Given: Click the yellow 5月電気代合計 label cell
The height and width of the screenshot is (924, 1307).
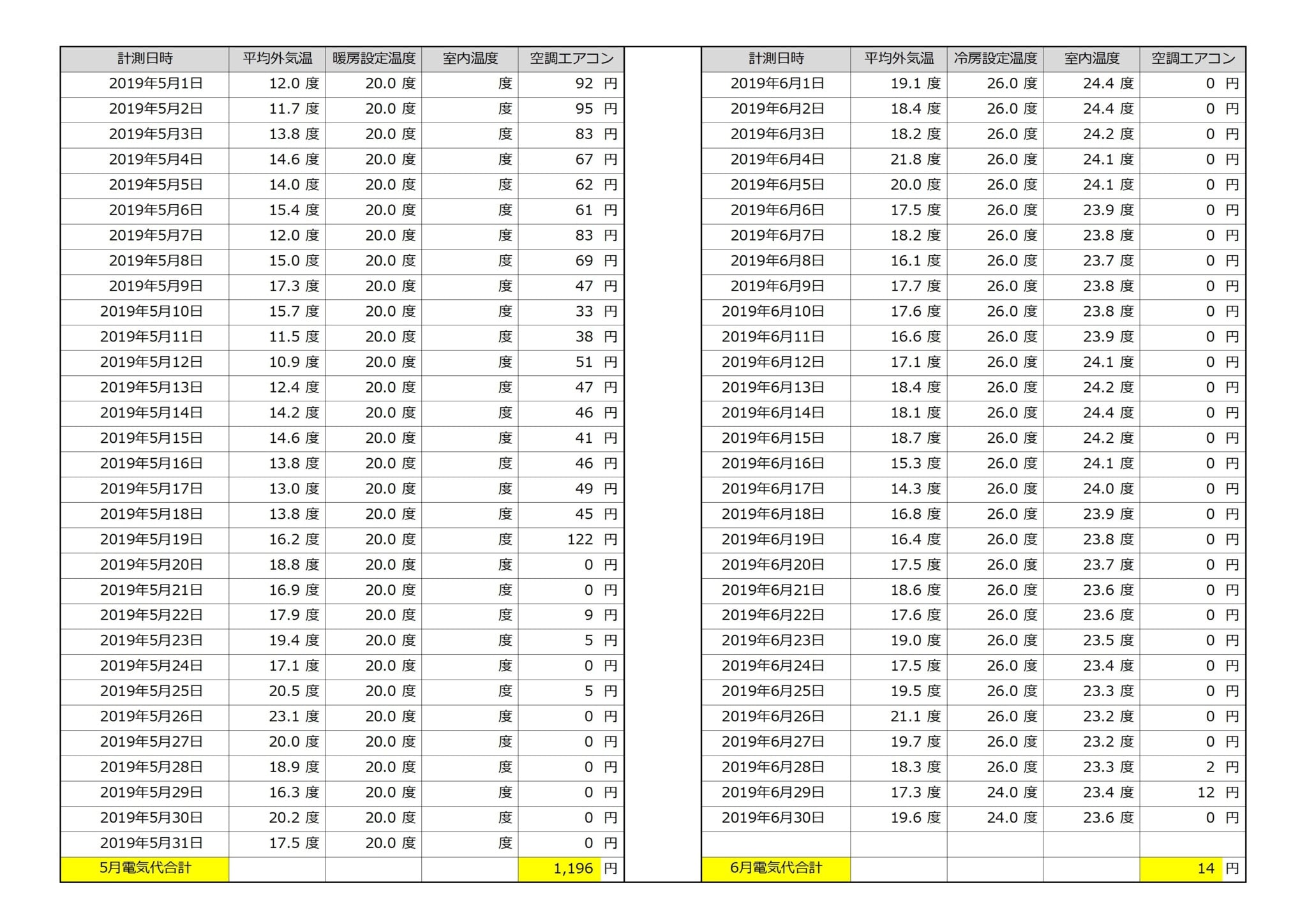Looking at the screenshot, I should pyautogui.click(x=145, y=869).
